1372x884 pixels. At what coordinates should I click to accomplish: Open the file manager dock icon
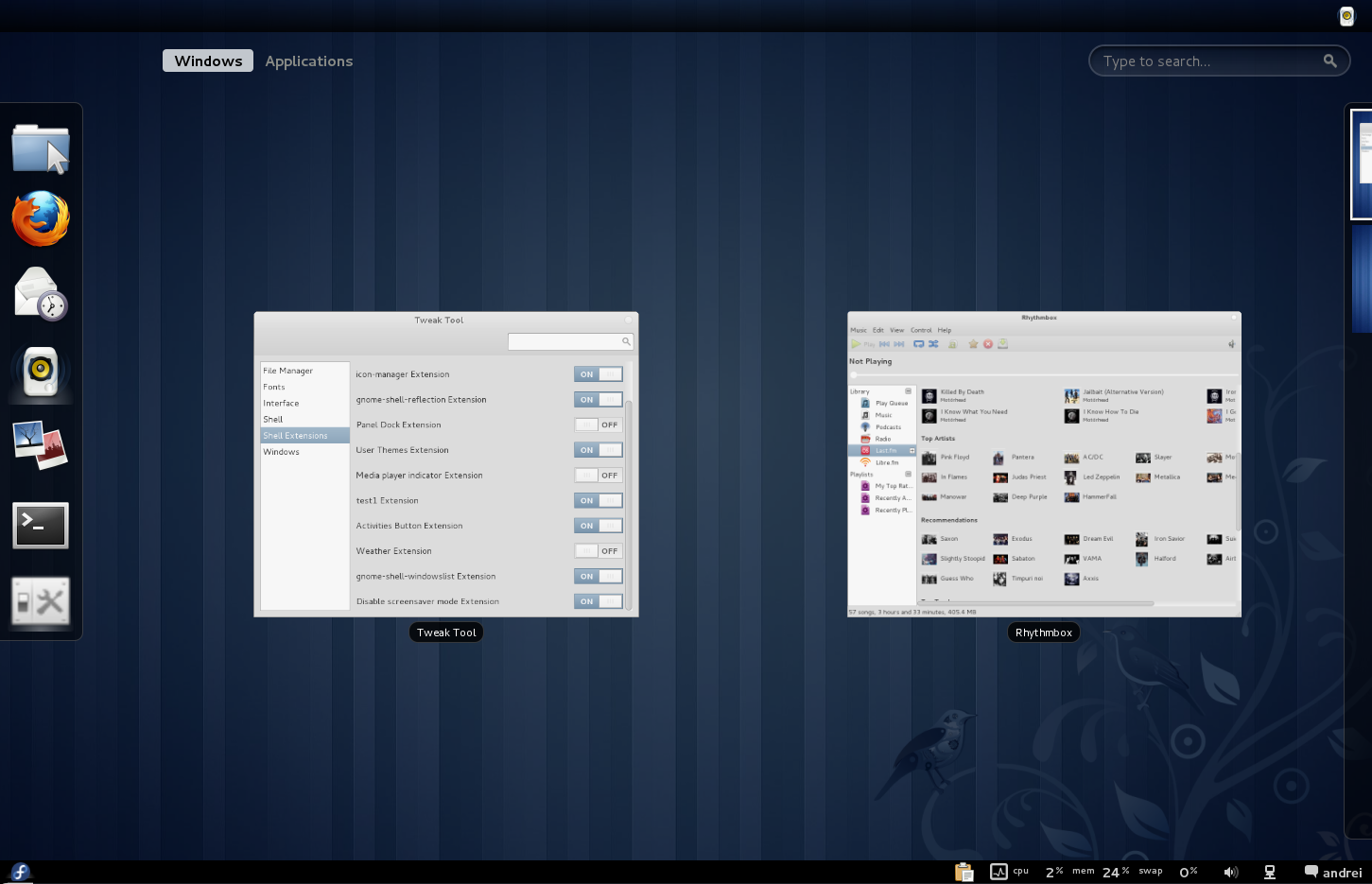[x=41, y=148]
